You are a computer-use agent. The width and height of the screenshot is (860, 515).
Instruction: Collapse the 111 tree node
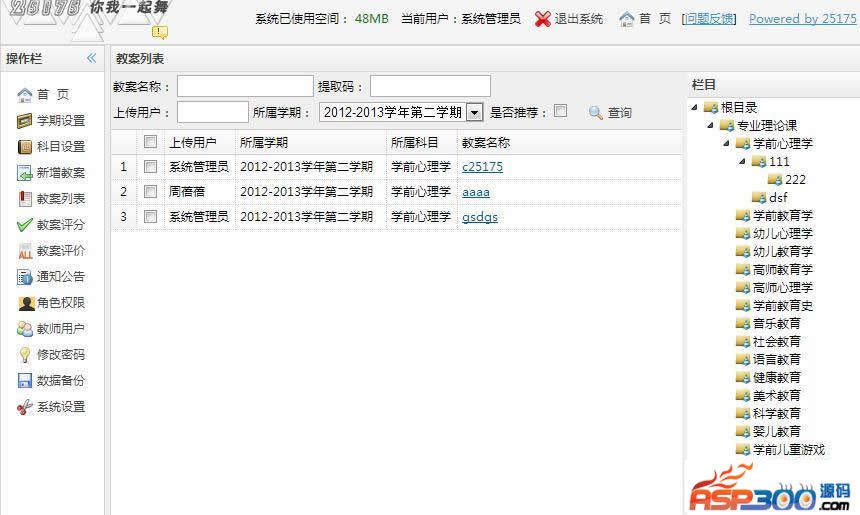[742, 162]
